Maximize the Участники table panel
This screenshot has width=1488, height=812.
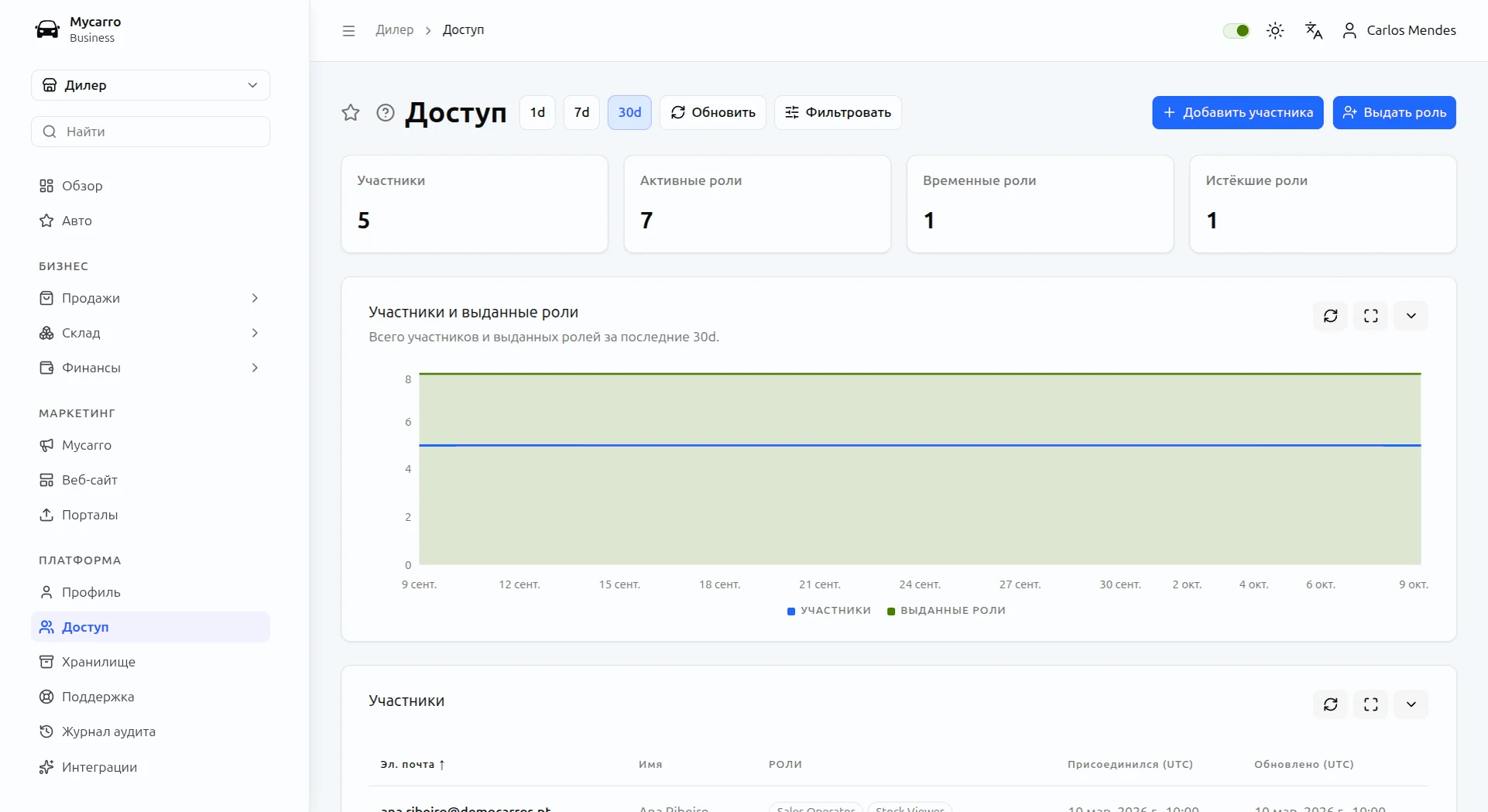(1371, 704)
